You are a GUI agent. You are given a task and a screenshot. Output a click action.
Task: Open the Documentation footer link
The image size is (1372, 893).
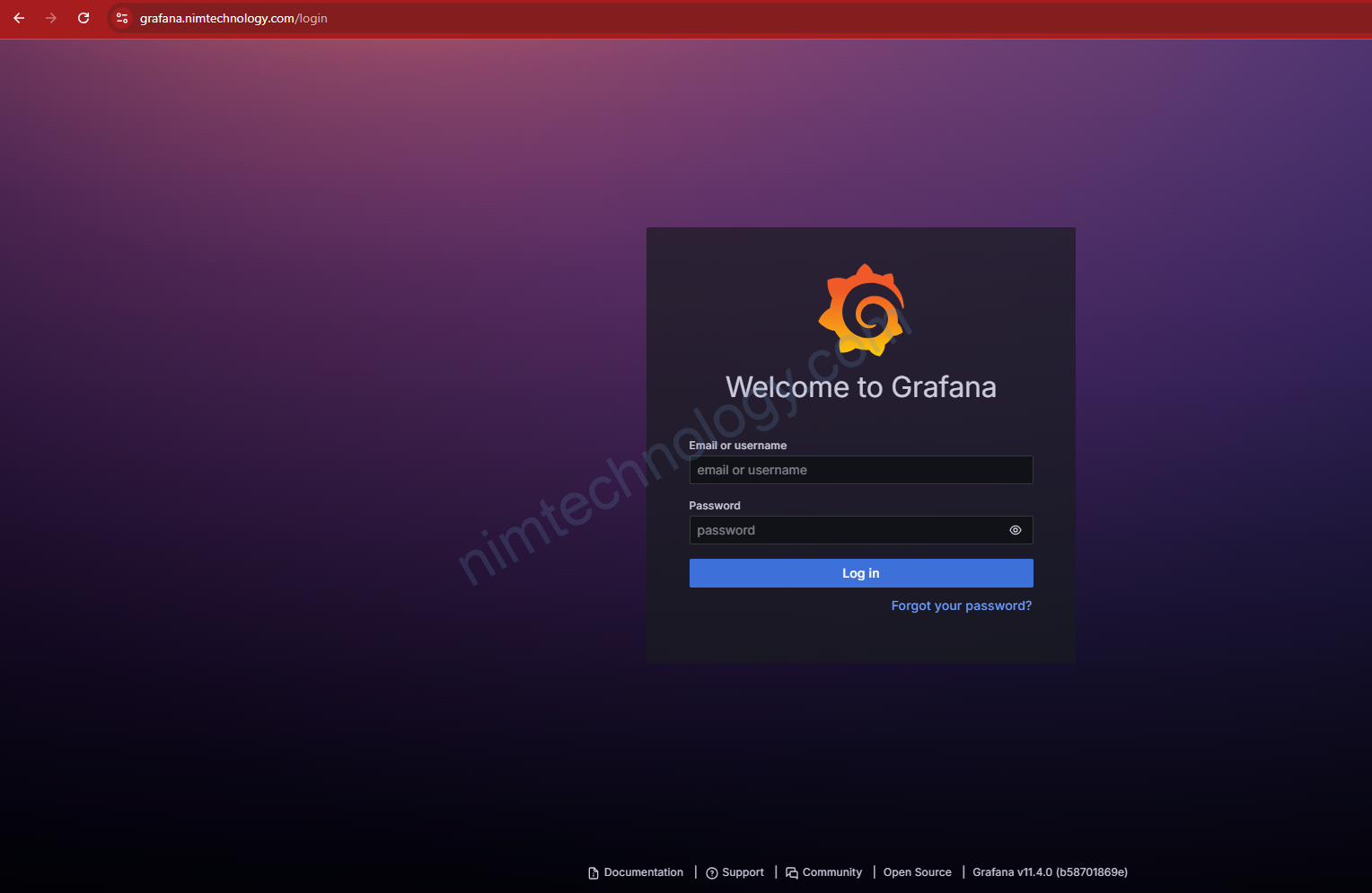[x=636, y=872]
